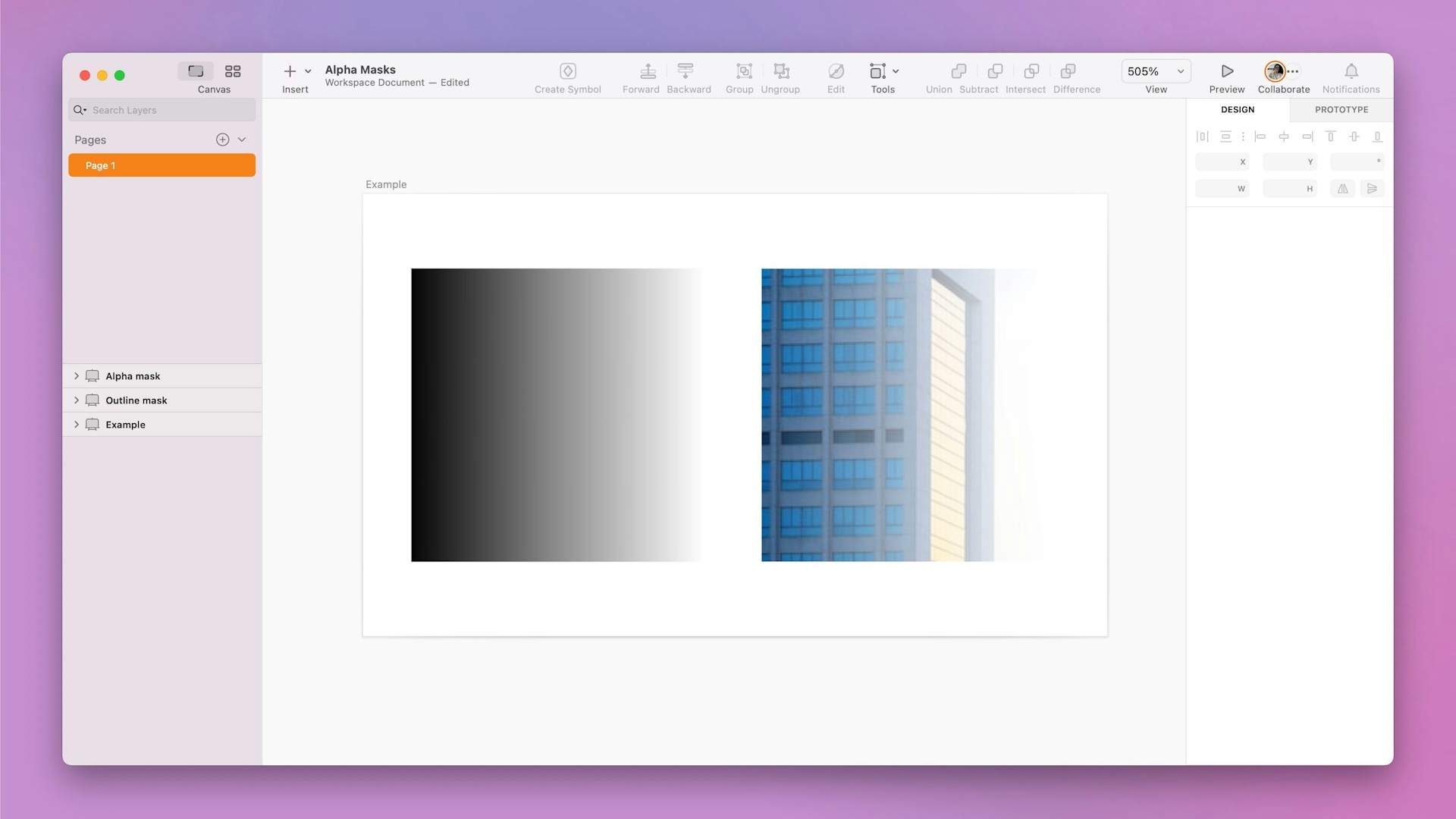The height and width of the screenshot is (819, 1456).
Task: Add a new page with plus icon
Action: [222, 140]
